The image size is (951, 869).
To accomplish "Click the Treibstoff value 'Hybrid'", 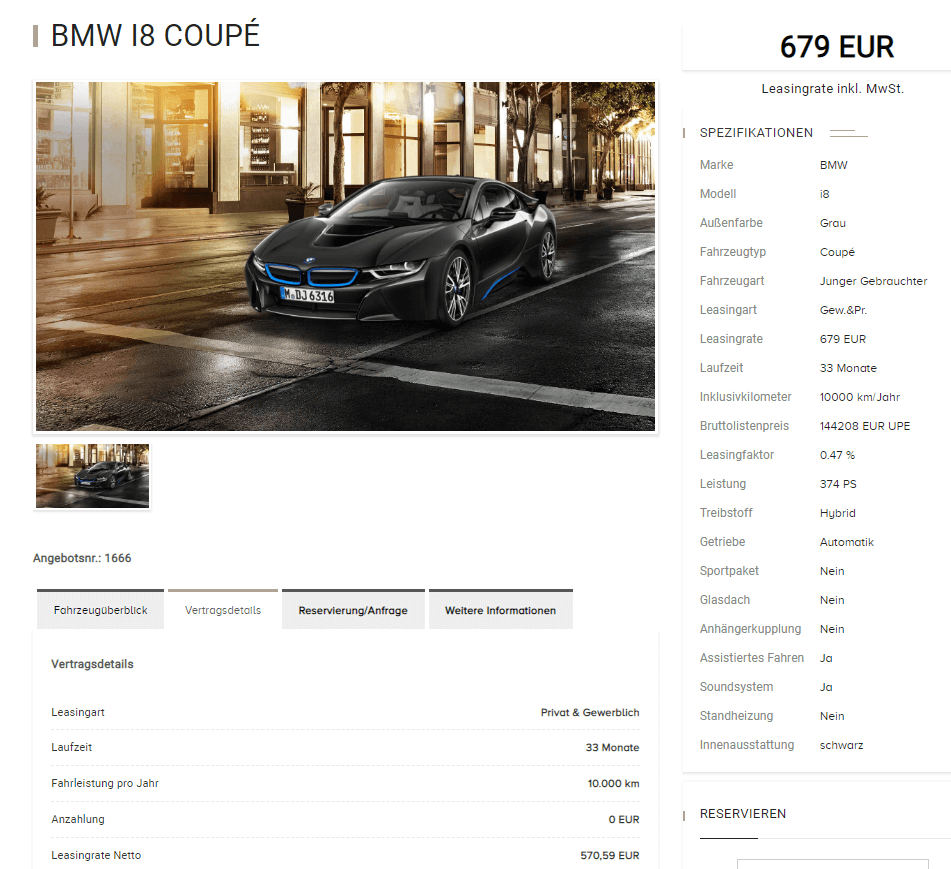I will pyautogui.click(x=838, y=513).
